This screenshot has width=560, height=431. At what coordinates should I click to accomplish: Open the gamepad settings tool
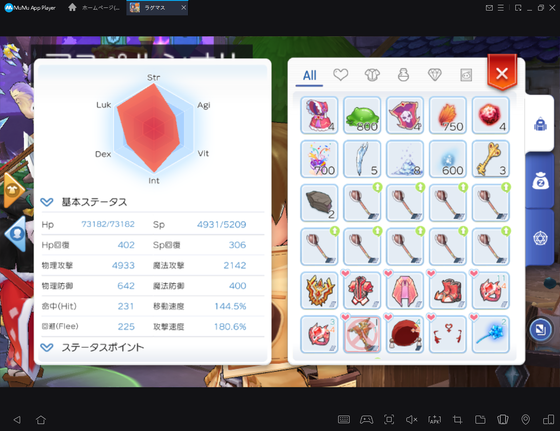pos(366,420)
